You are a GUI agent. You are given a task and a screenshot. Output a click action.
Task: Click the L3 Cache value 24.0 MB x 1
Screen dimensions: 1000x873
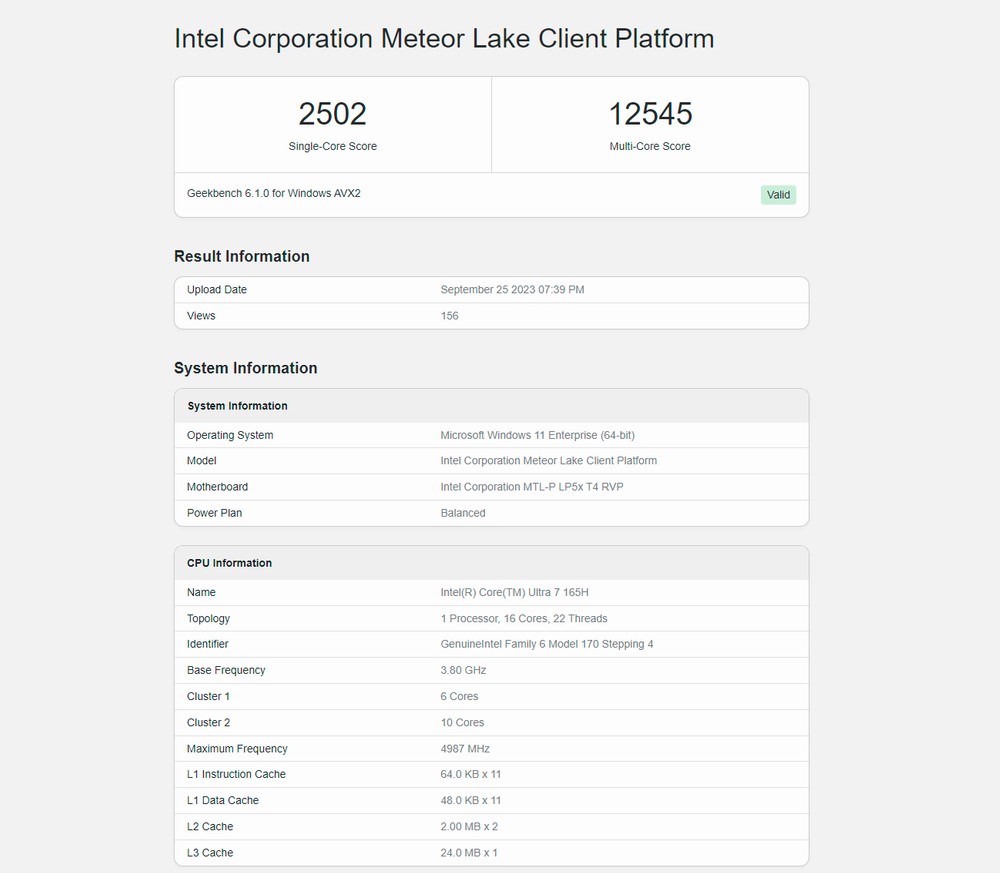[468, 853]
